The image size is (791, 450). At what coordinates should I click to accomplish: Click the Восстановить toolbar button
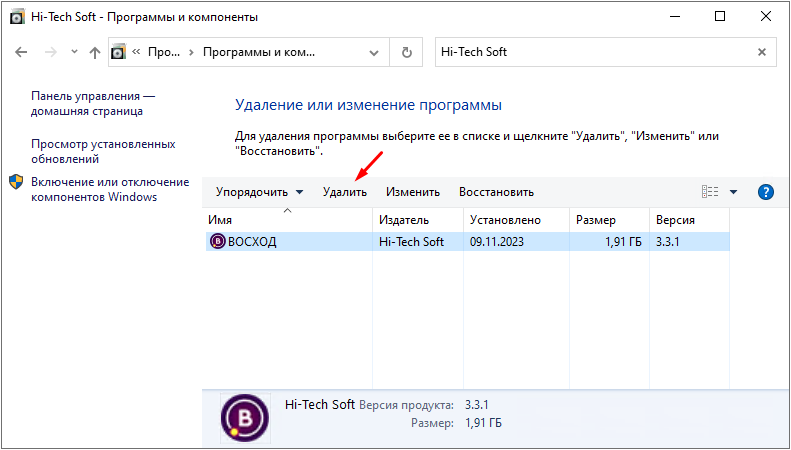(496, 192)
